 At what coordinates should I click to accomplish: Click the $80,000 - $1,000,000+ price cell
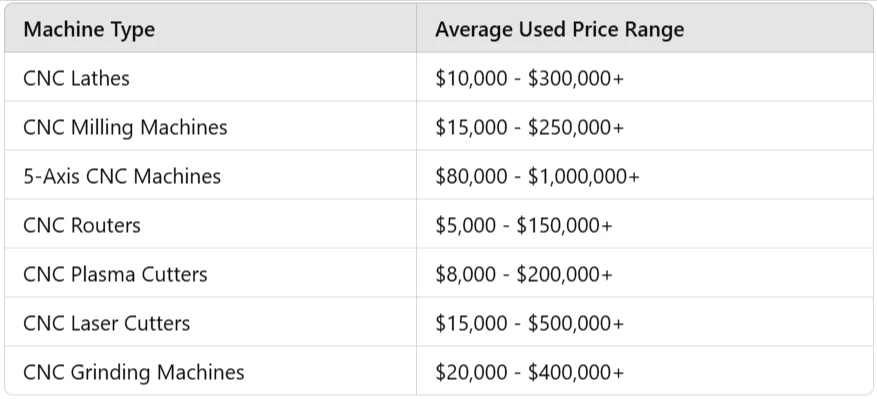point(645,175)
